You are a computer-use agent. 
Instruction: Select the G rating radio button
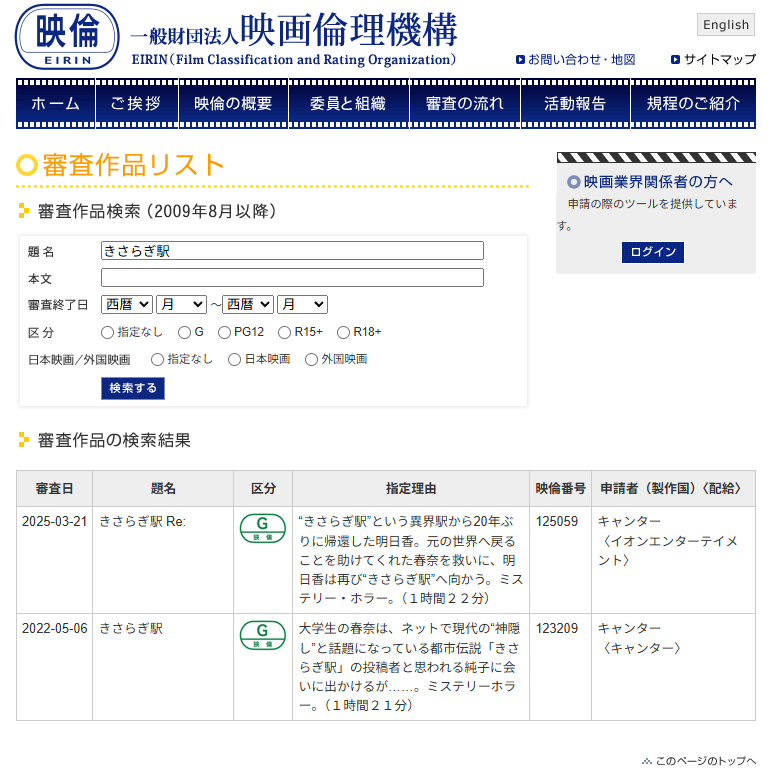[184, 332]
